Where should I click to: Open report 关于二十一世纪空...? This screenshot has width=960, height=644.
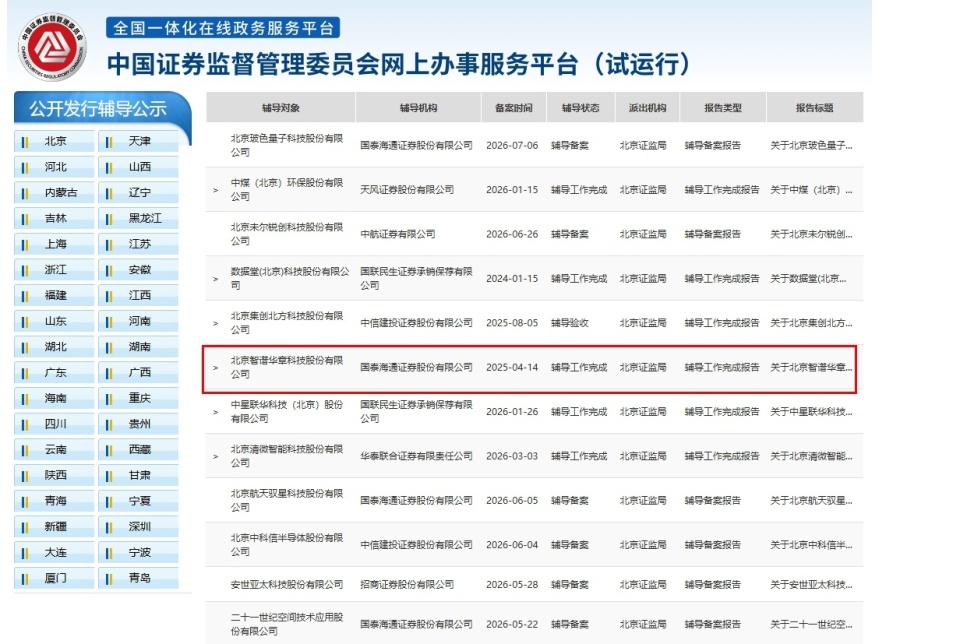pyautogui.click(x=811, y=624)
